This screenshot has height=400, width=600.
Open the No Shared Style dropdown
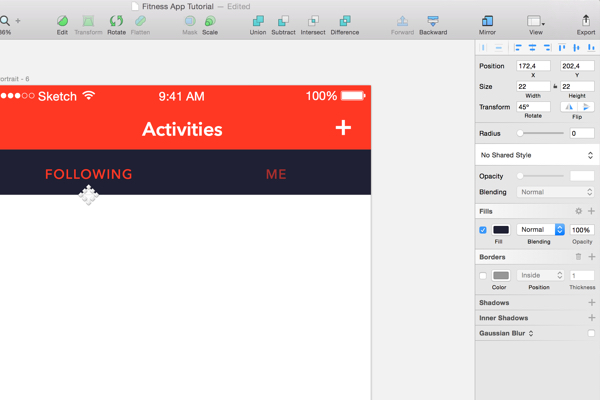[x=536, y=155]
